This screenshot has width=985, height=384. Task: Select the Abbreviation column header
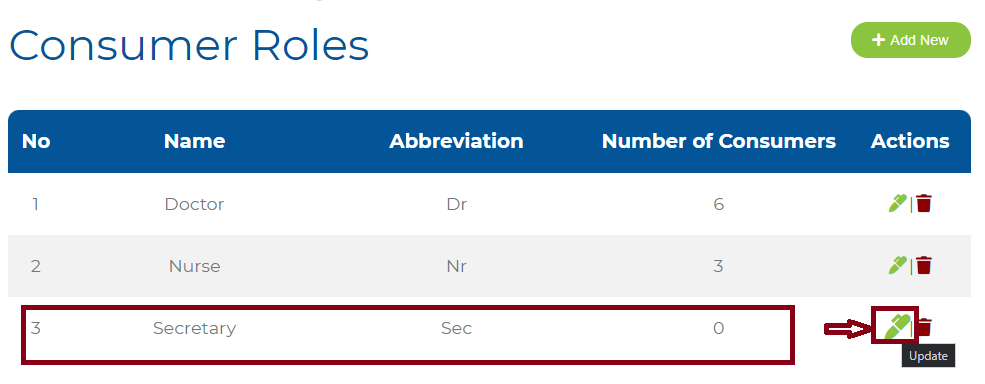(456, 141)
